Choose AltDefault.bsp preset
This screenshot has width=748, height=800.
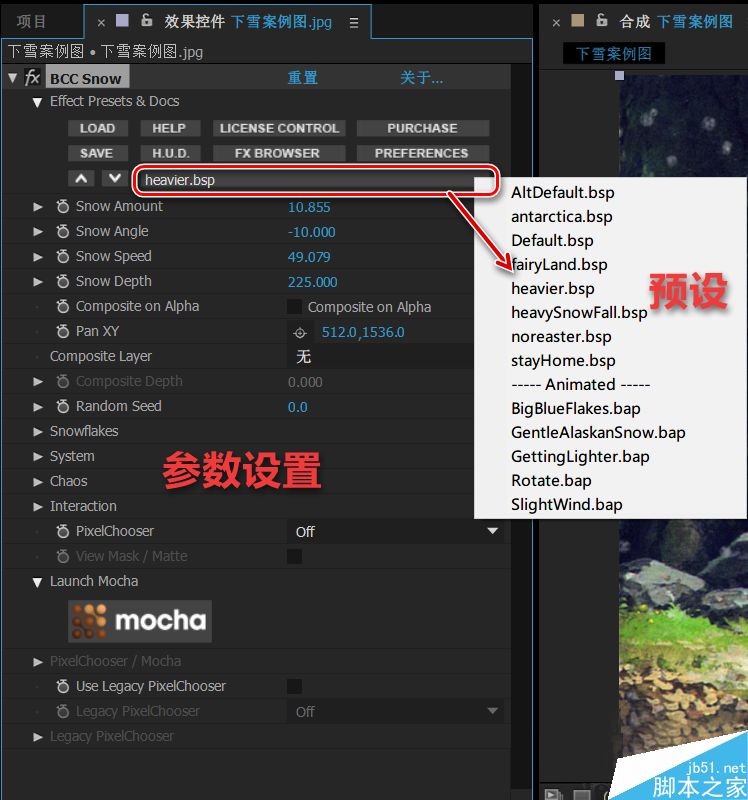[x=562, y=192]
